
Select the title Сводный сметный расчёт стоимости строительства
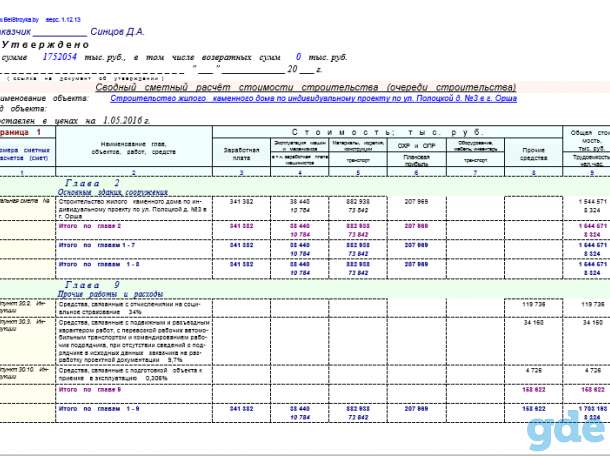point(306,87)
